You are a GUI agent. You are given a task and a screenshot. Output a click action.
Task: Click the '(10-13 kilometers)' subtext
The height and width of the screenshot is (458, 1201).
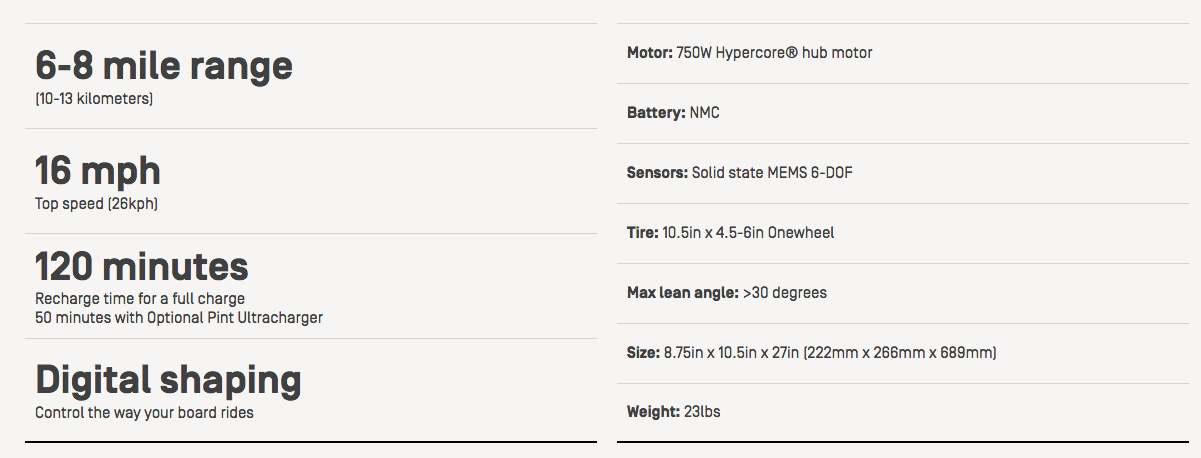tap(94, 100)
